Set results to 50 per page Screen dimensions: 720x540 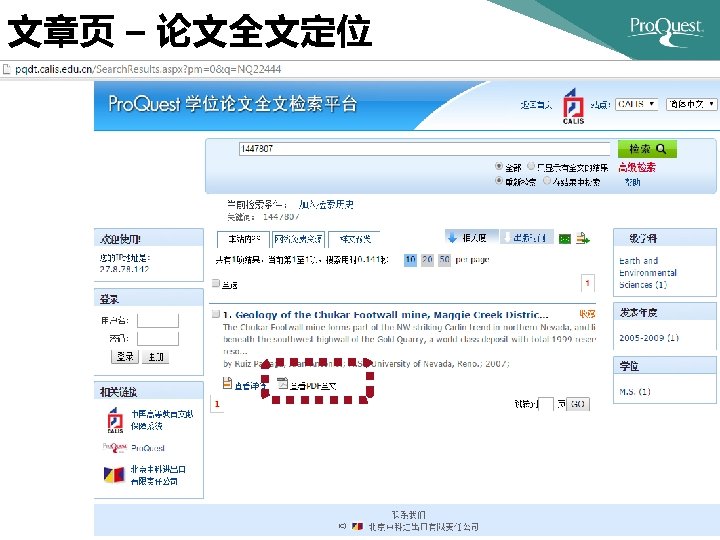coord(444,260)
